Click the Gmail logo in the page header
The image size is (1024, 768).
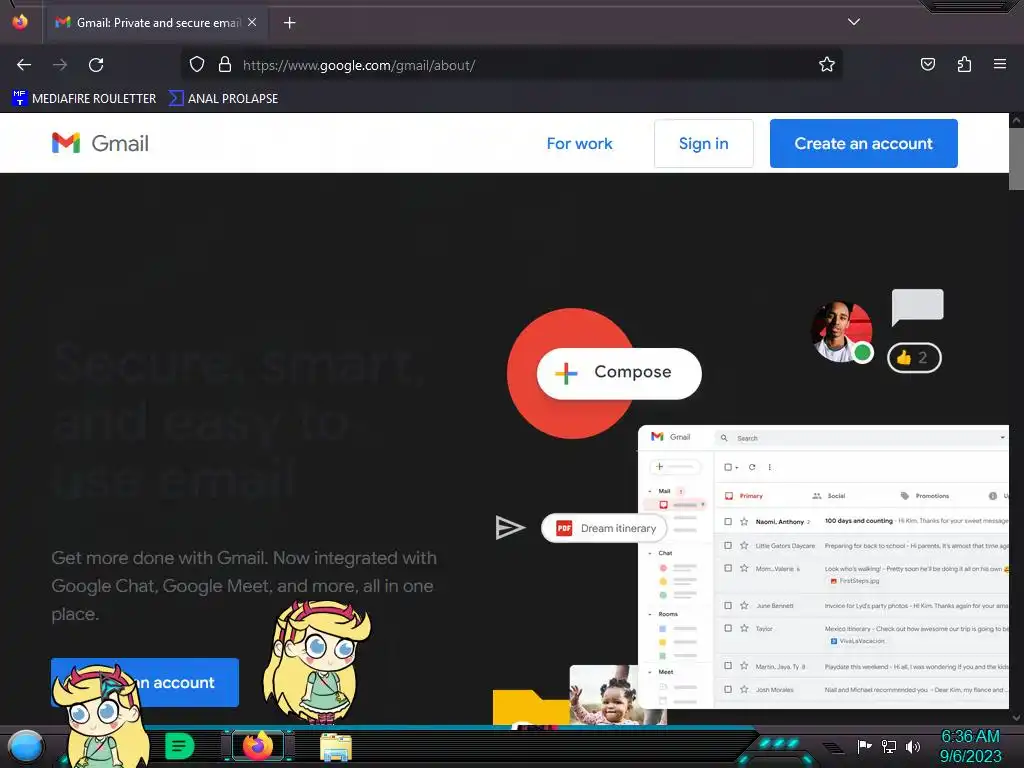(100, 143)
